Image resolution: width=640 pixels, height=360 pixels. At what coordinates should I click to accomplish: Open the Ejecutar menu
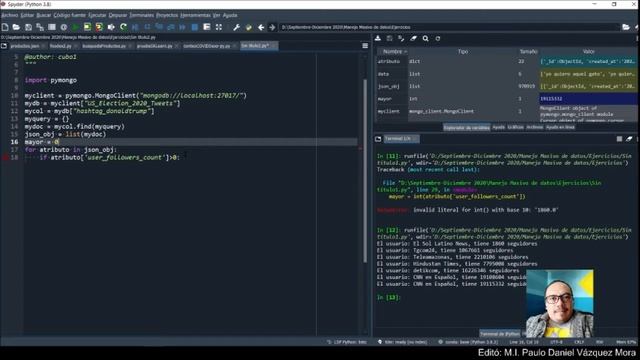click(97, 15)
